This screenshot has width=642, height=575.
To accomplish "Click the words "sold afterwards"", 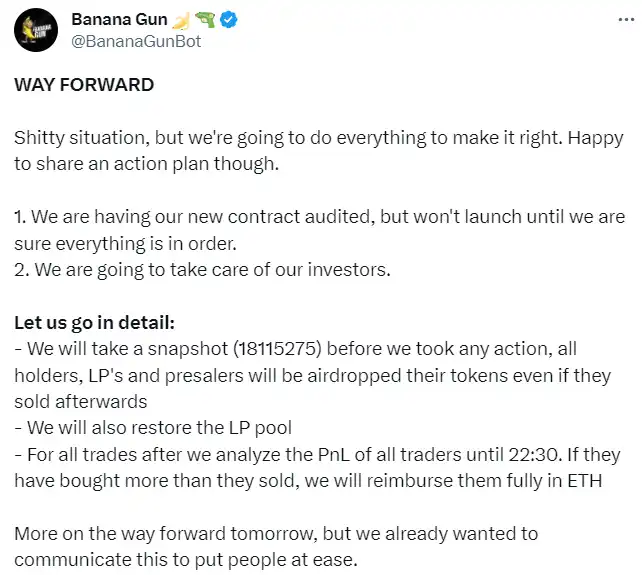I will pyautogui.click(x=80, y=402).
